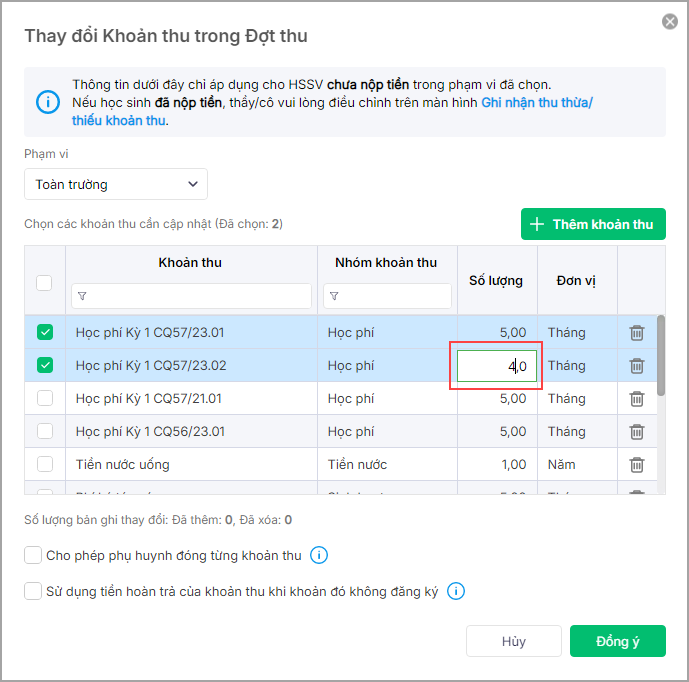The width and height of the screenshot is (689, 682).
Task: Delete the Tiền nước uống row
Action: click(x=637, y=465)
